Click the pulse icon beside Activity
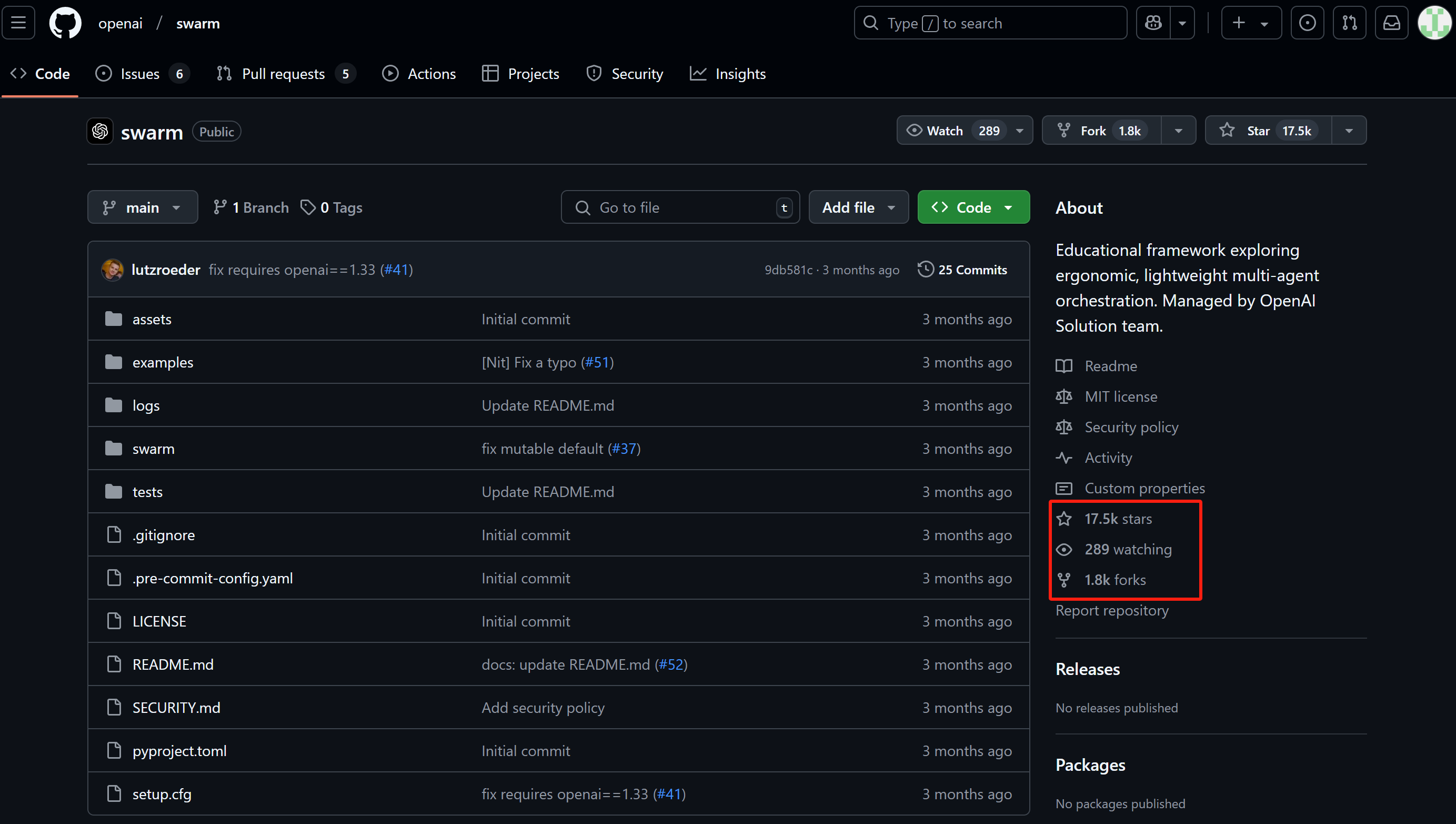This screenshot has width=1456, height=824. click(x=1063, y=458)
